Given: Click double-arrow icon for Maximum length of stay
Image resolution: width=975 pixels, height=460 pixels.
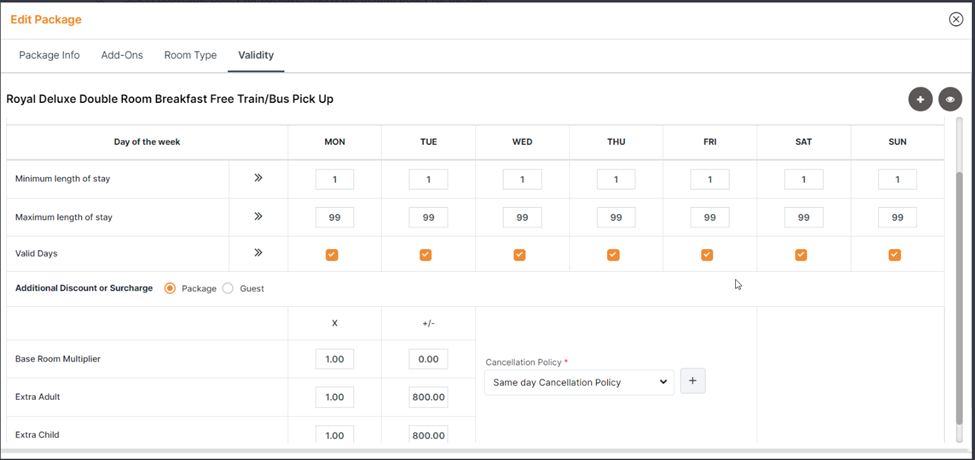Looking at the screenshot, I should (x=258, y=216).
